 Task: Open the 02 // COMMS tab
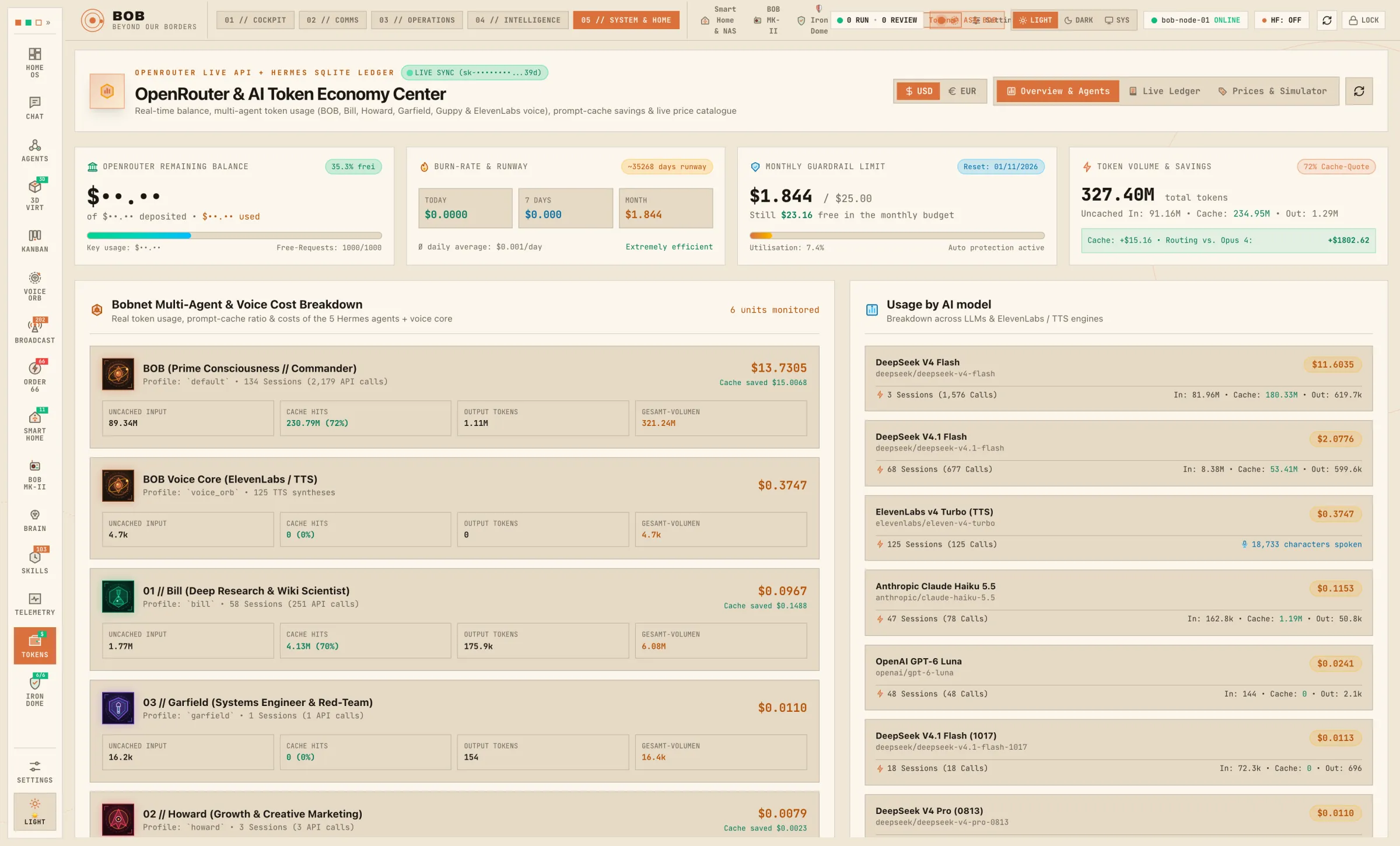(x=332, y=20)
